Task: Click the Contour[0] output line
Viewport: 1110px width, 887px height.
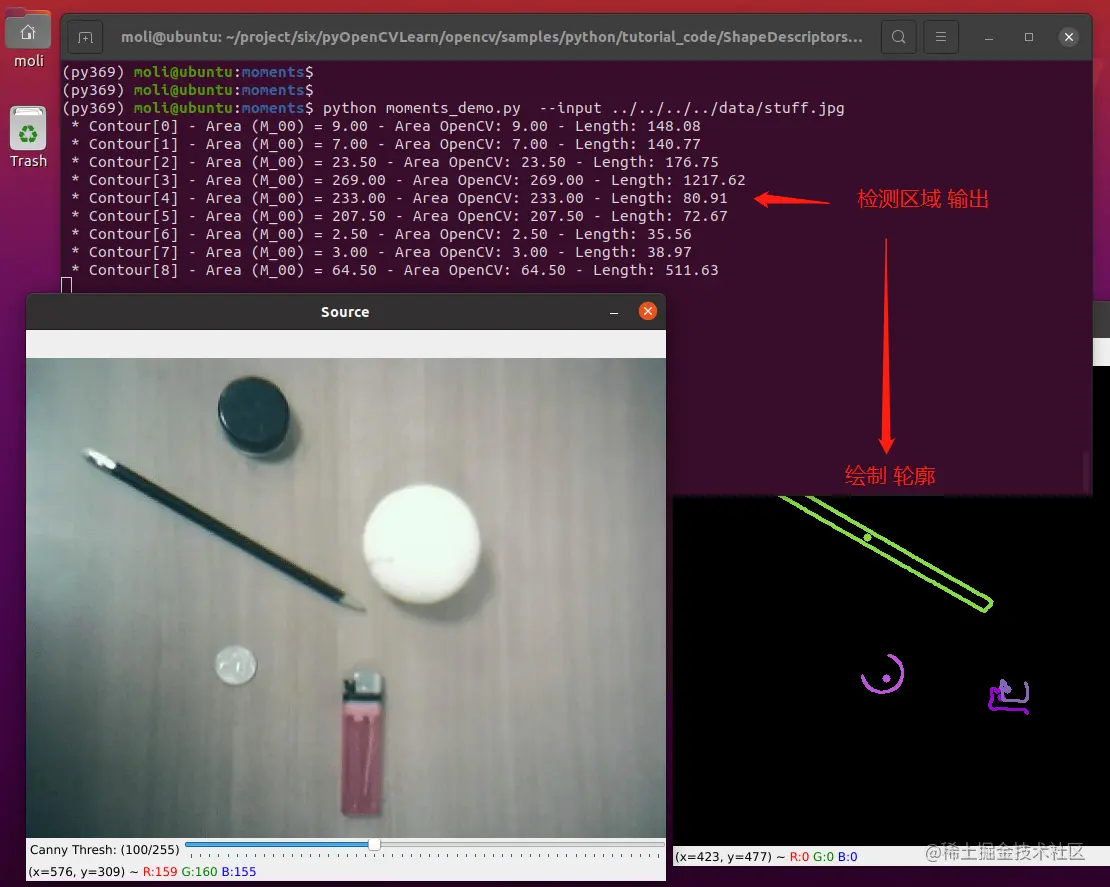Action: 385,126
